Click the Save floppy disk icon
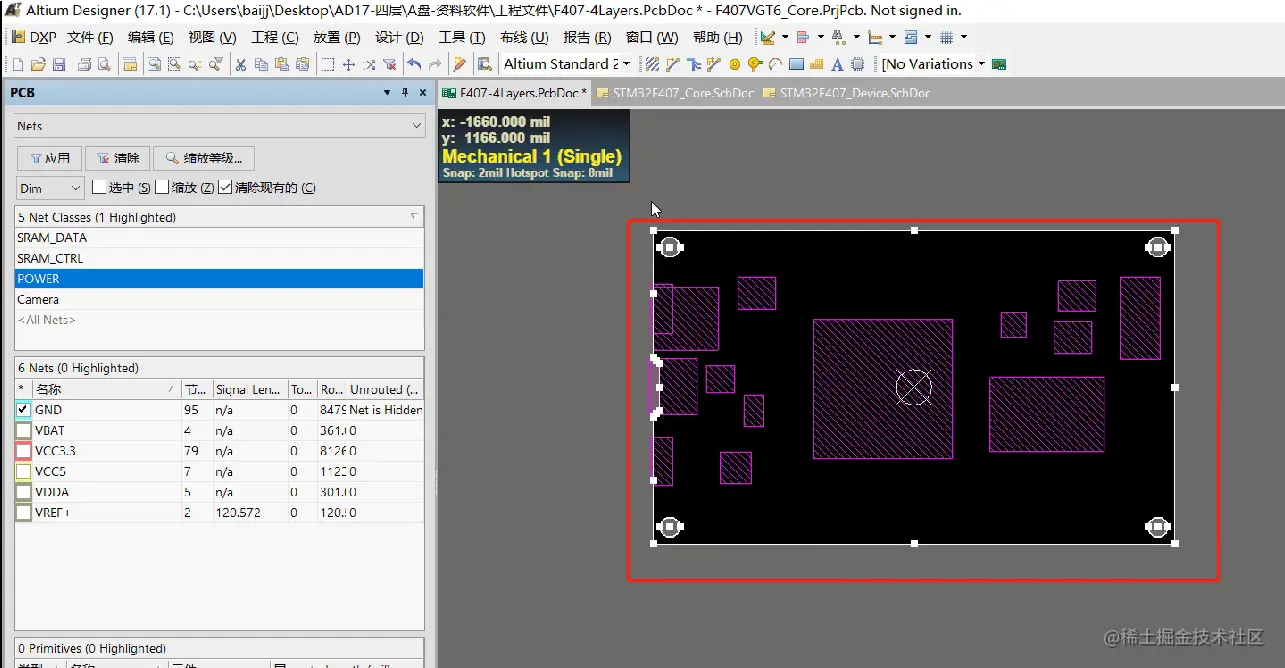 click(59, 64)
